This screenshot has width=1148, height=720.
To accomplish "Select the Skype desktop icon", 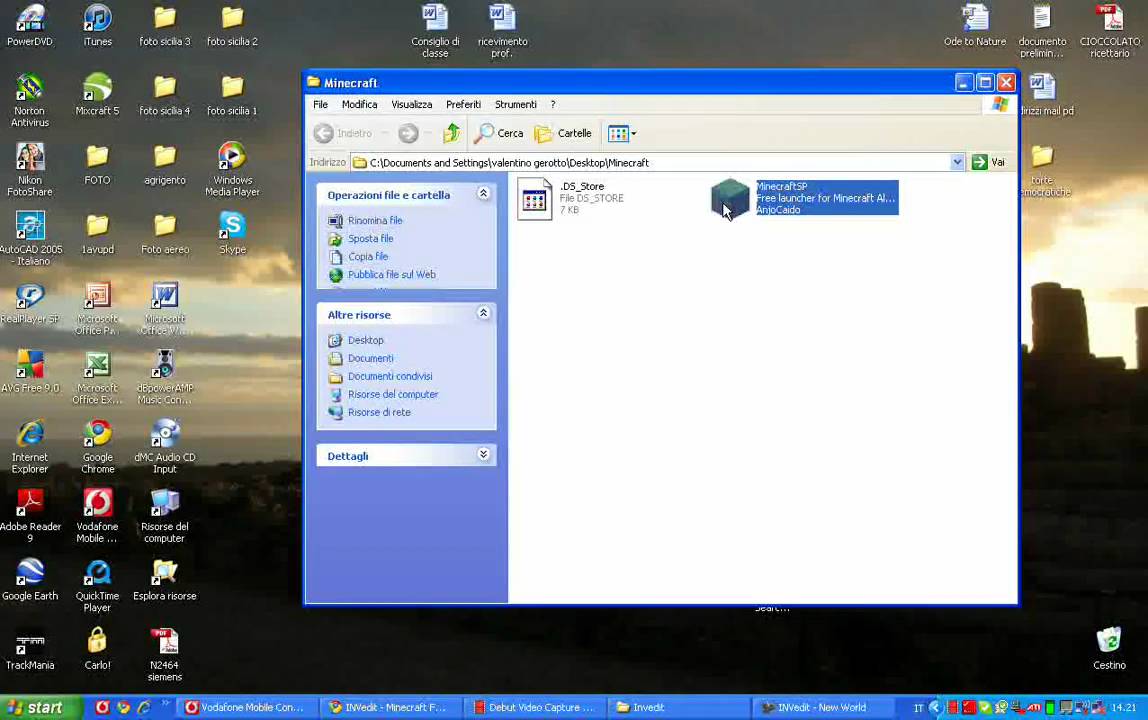I will click(232, 233).
